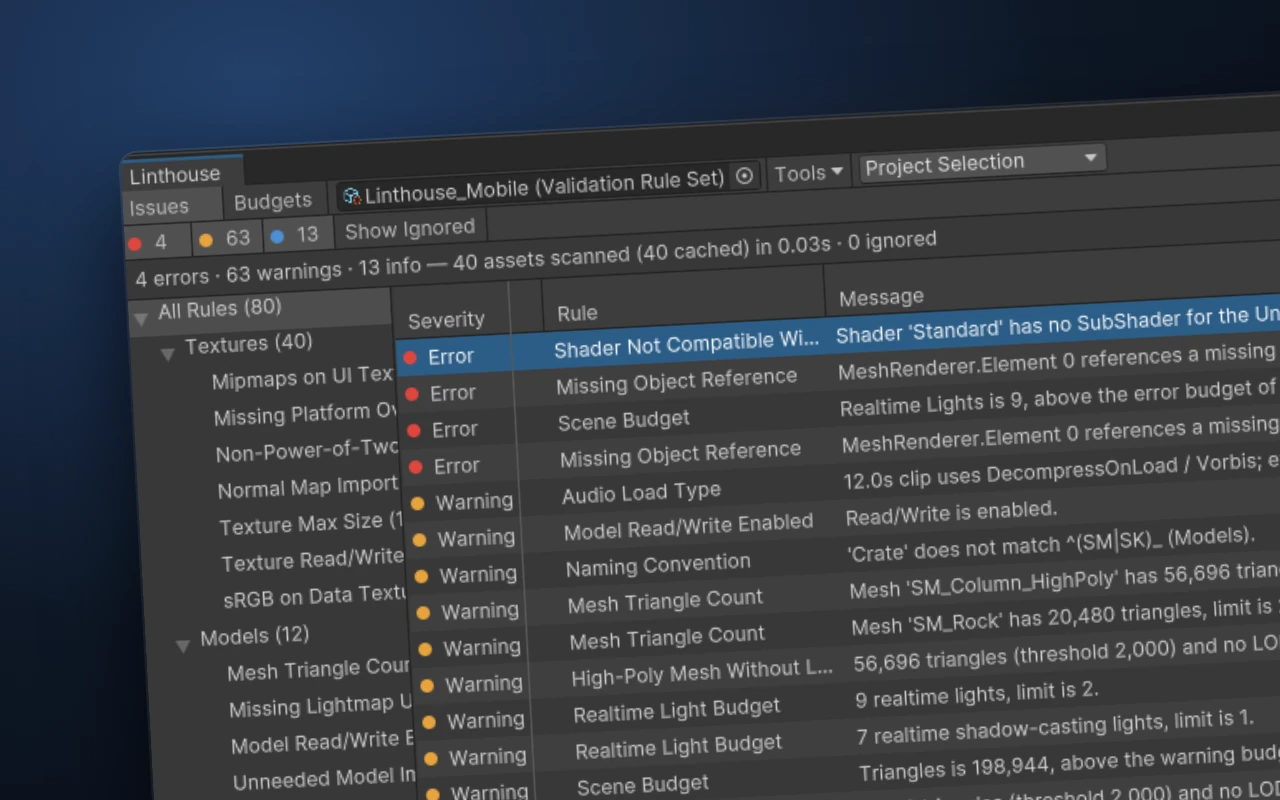1280x800 pixels.
Task: Sort by the Message column header
Action: [881, 297]
